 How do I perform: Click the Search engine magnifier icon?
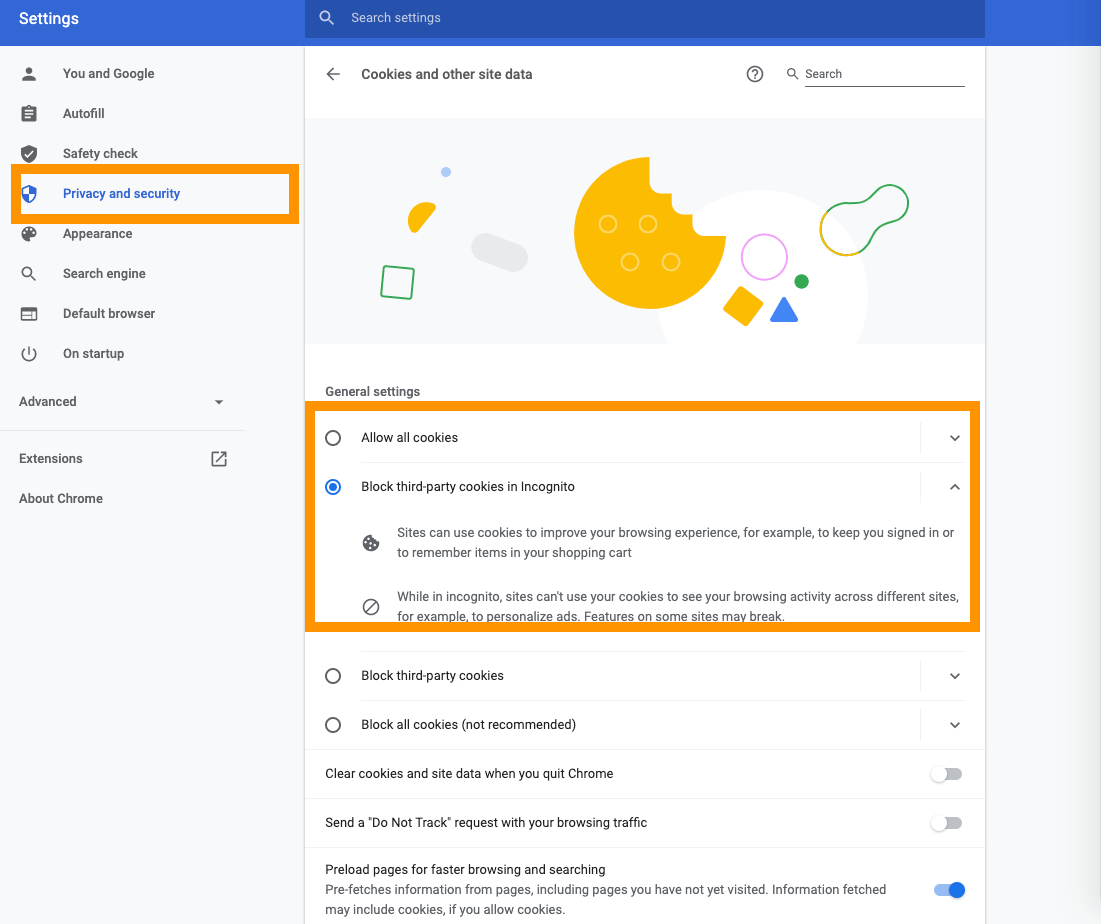pos(29,274)
